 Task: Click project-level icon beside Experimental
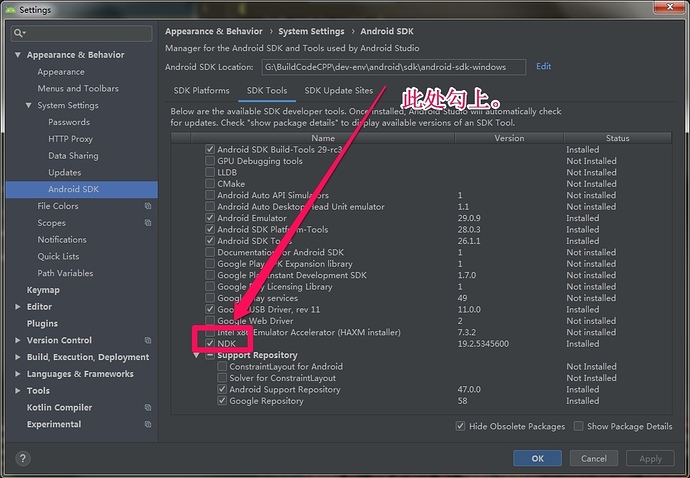click(x=148, y=424)
